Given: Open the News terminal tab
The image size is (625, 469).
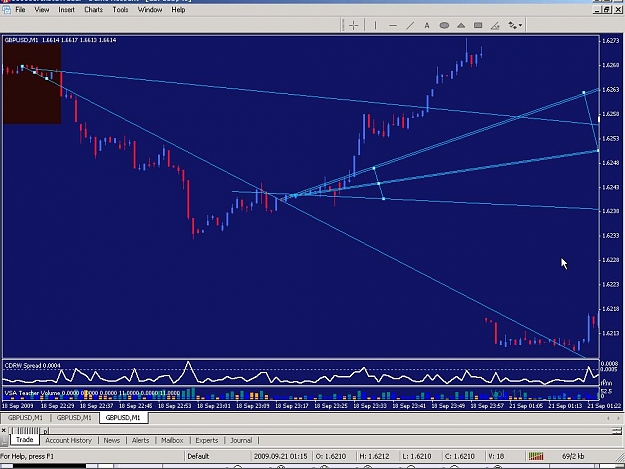Looking at the screenshot, I should [x=112, y=440].
